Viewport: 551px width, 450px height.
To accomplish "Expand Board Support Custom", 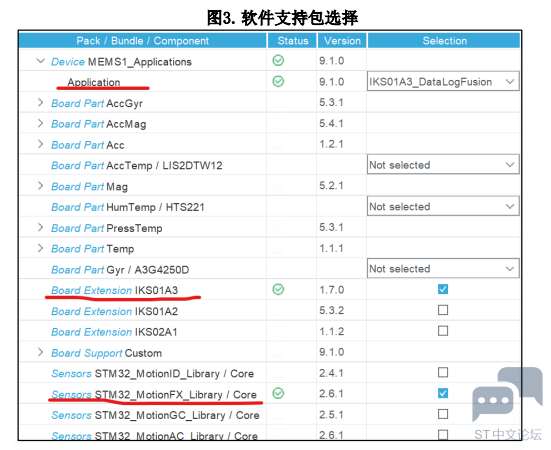I will click(x=40, y=352).
